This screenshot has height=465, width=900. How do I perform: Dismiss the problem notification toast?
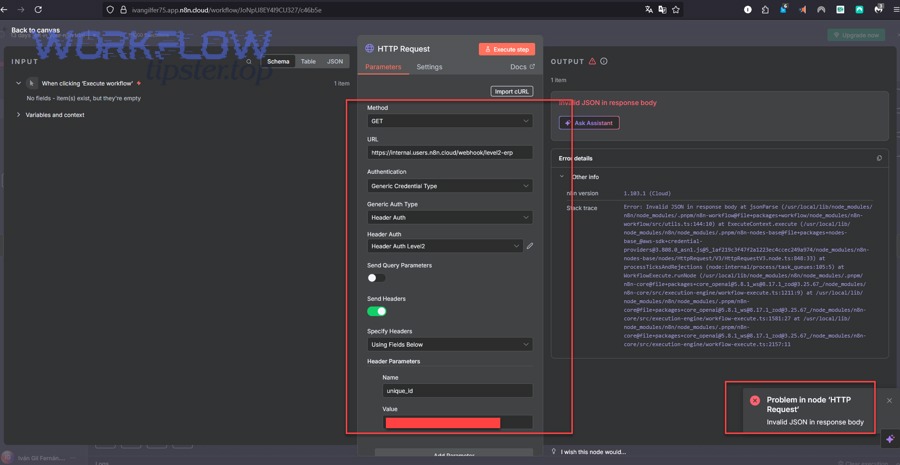(889, 400)
